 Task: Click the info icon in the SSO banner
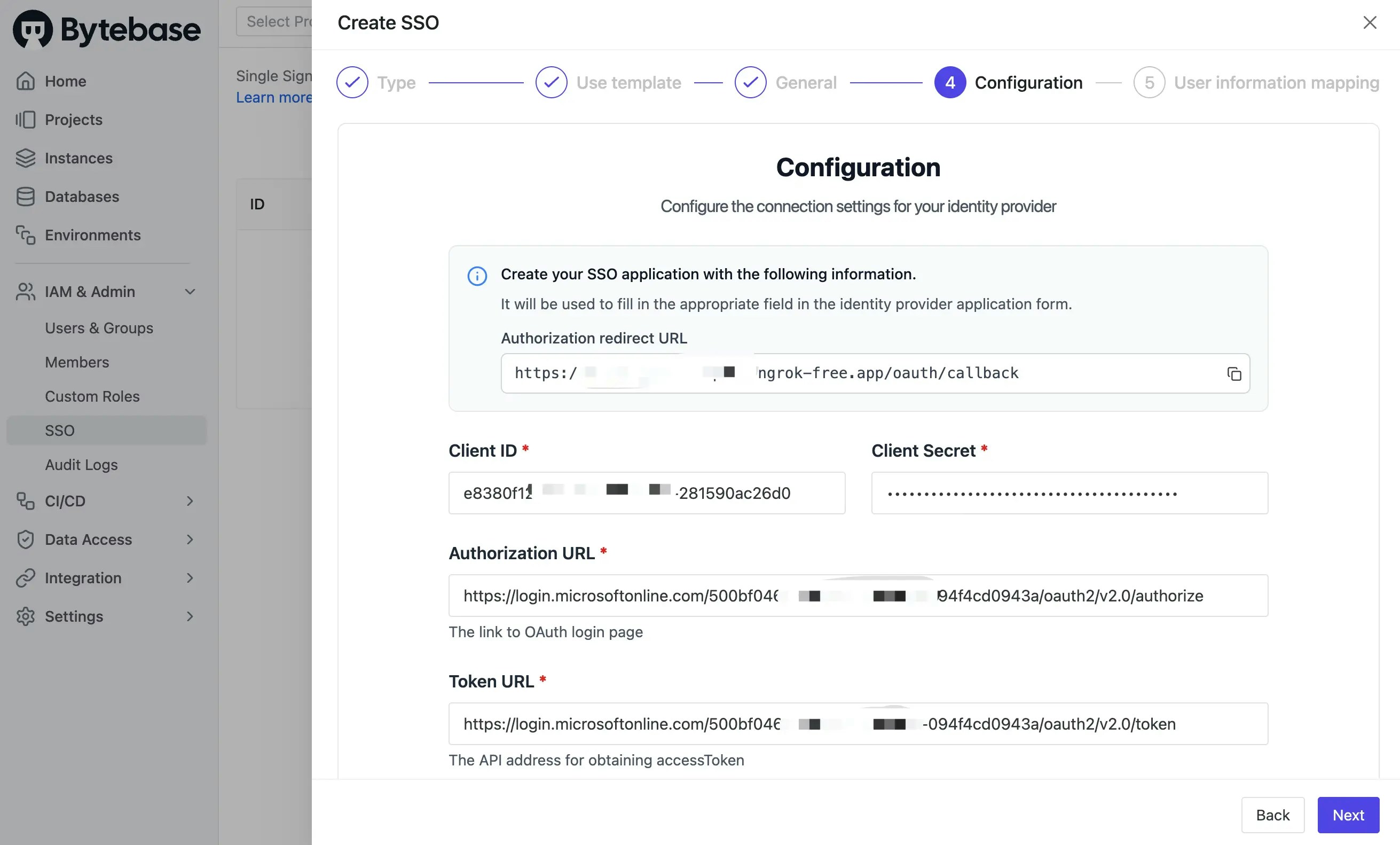(x=477, y=276)
